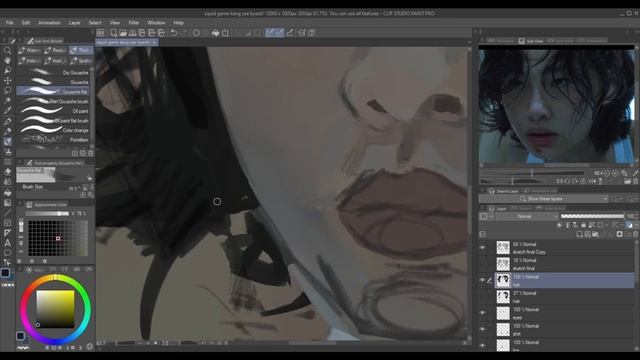Select the Pointillism brush
The width and height of the screenshot is (640, 360).
[x=54, y=140]
